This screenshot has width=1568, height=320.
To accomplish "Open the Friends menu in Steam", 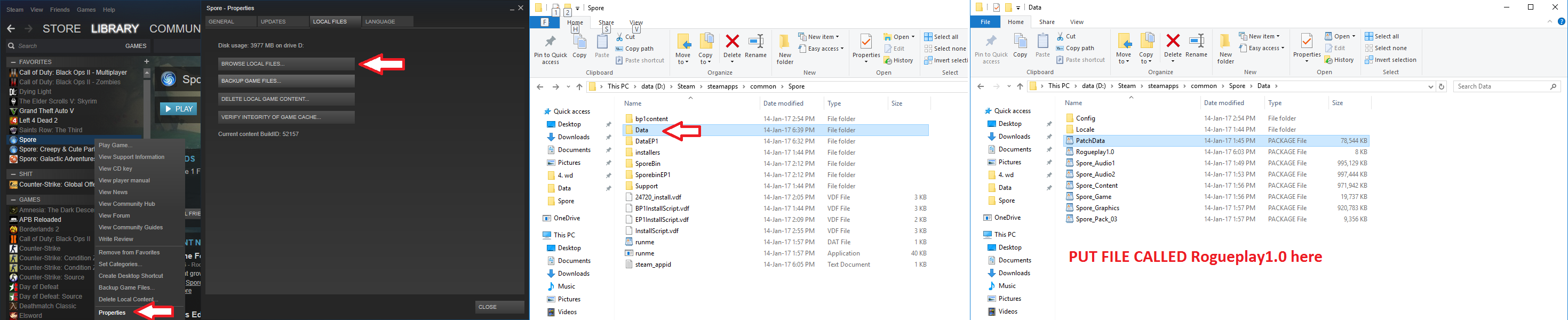I will point(60,10).
